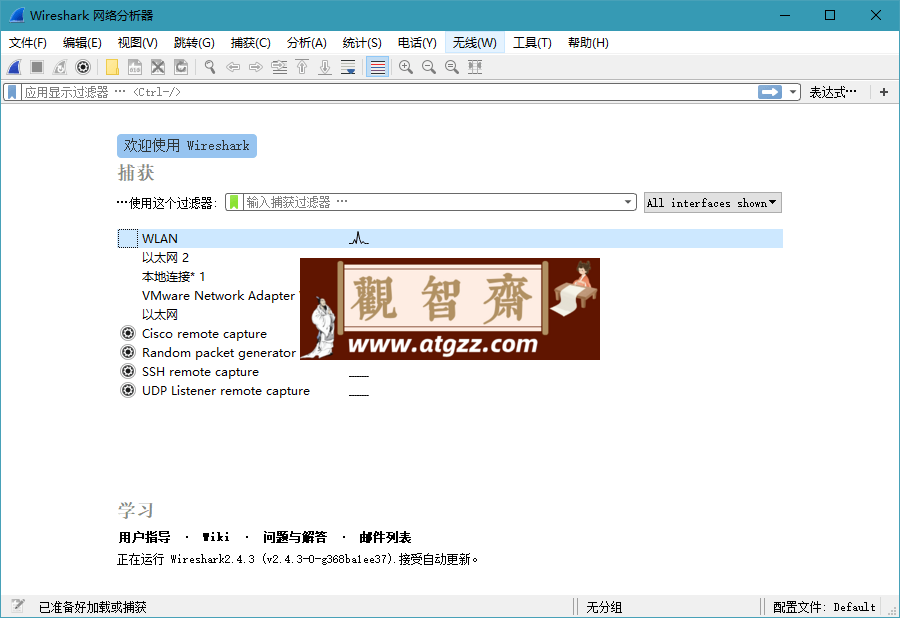Click the expert information icon in status bar
900x618 pixels.
(x=18, y=606)
